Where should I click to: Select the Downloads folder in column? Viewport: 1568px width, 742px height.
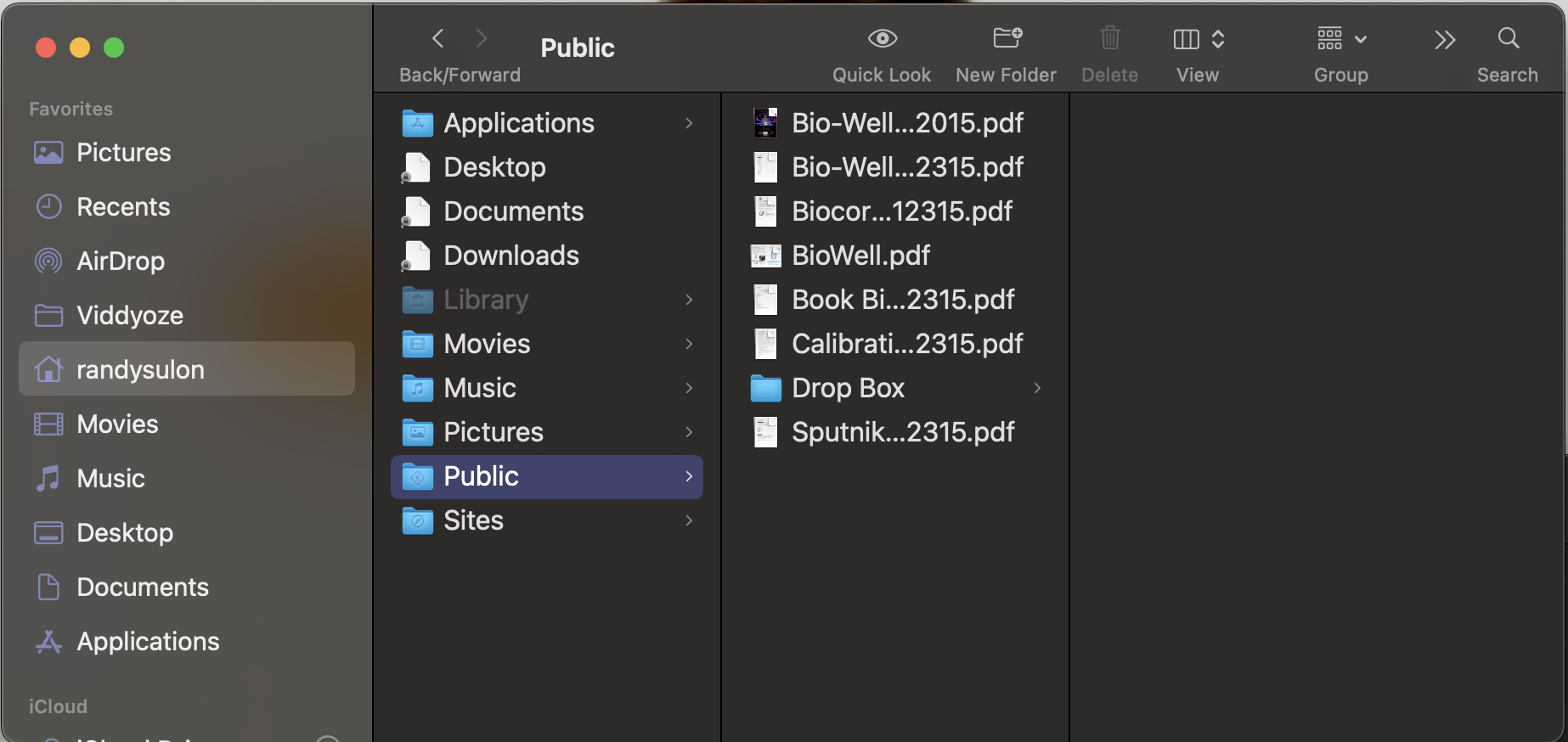pos(510,256)
